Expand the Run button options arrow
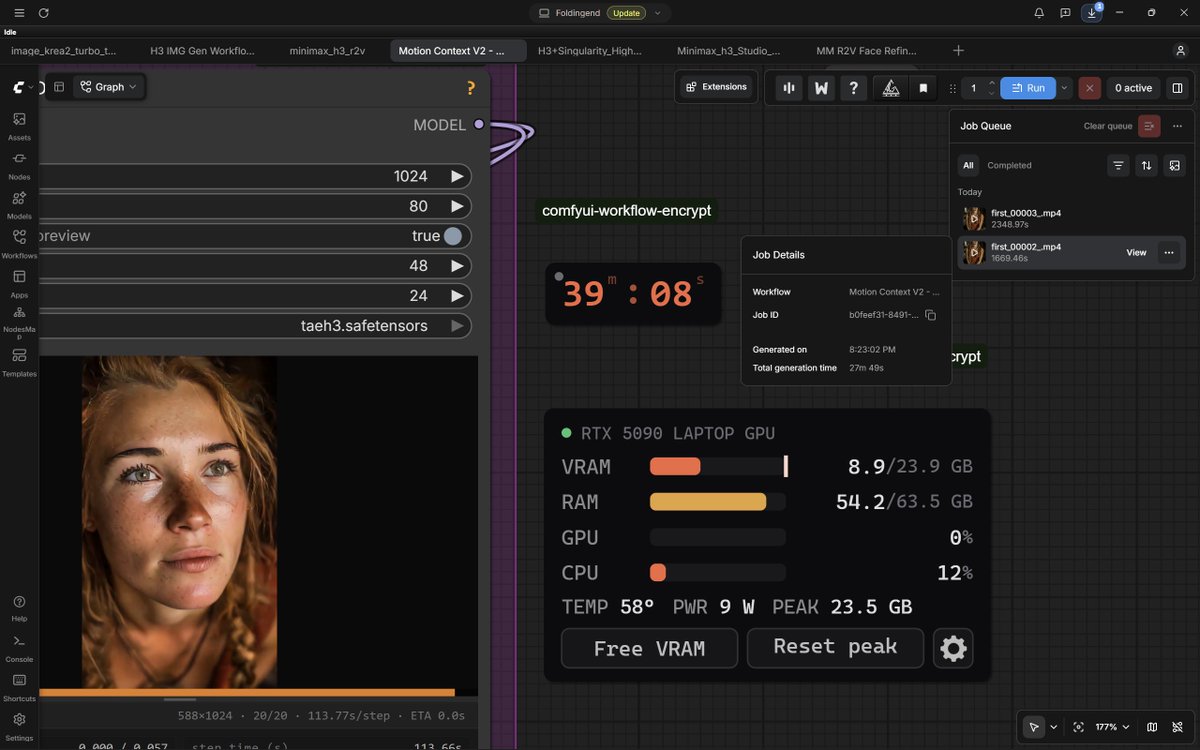Image resolution: width=1200 pixels, height=750 pixels. click(x=1064, y=88)
